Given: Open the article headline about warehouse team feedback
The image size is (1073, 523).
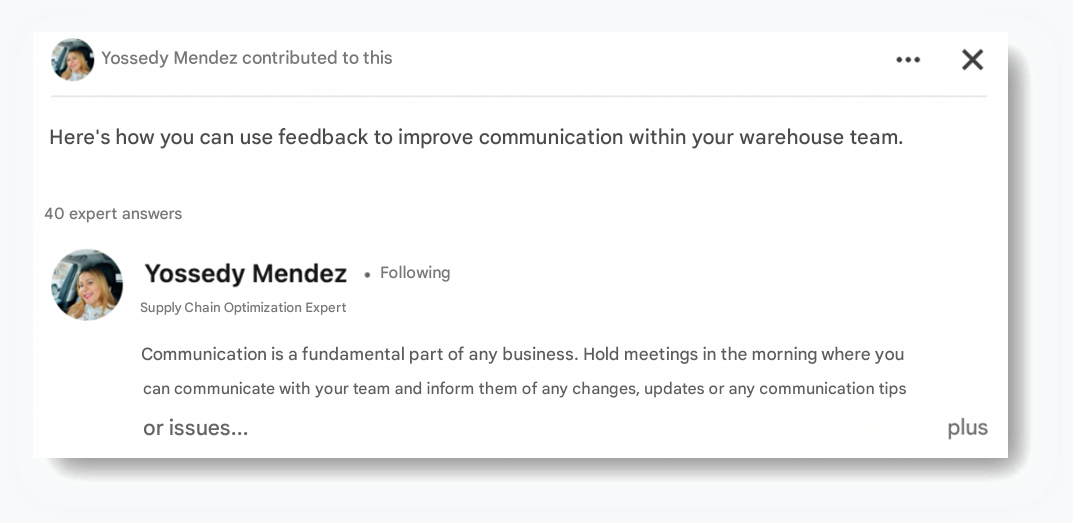Looking at the screenshot, I should pos(476,137).
